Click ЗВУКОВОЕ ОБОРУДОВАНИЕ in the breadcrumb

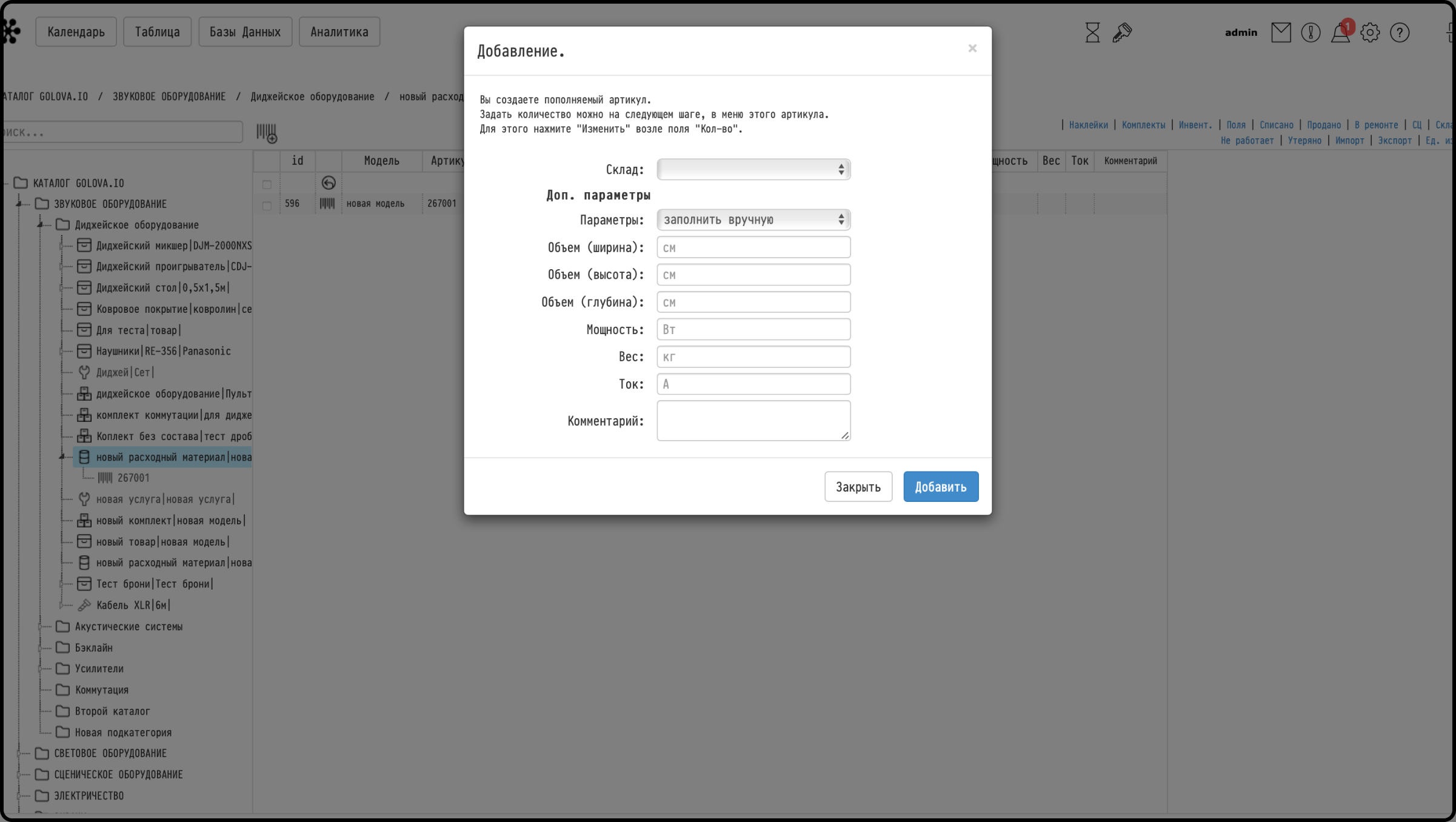pos(169,97)
